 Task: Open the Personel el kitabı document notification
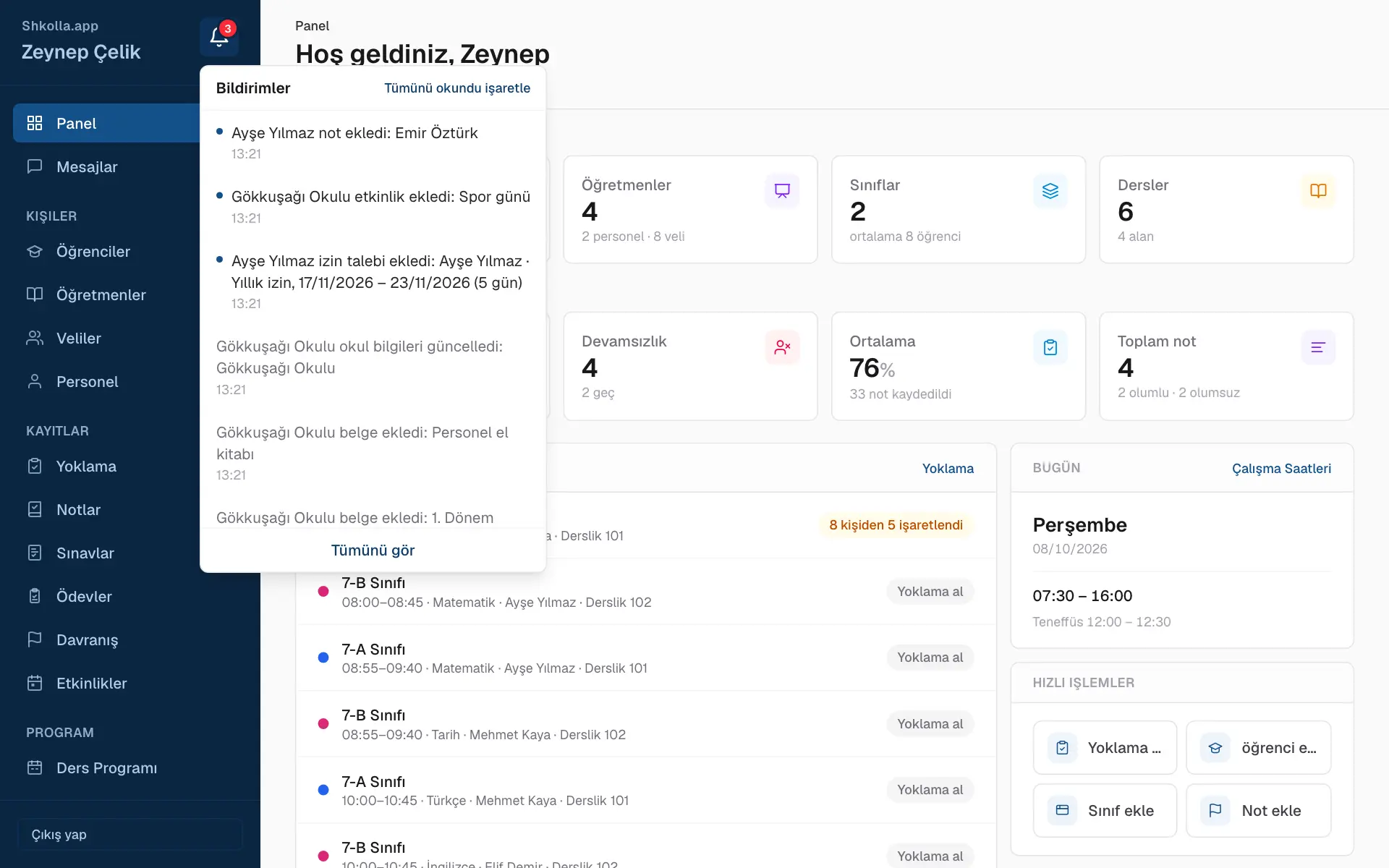pyautogui.click(x=373, y=453)
